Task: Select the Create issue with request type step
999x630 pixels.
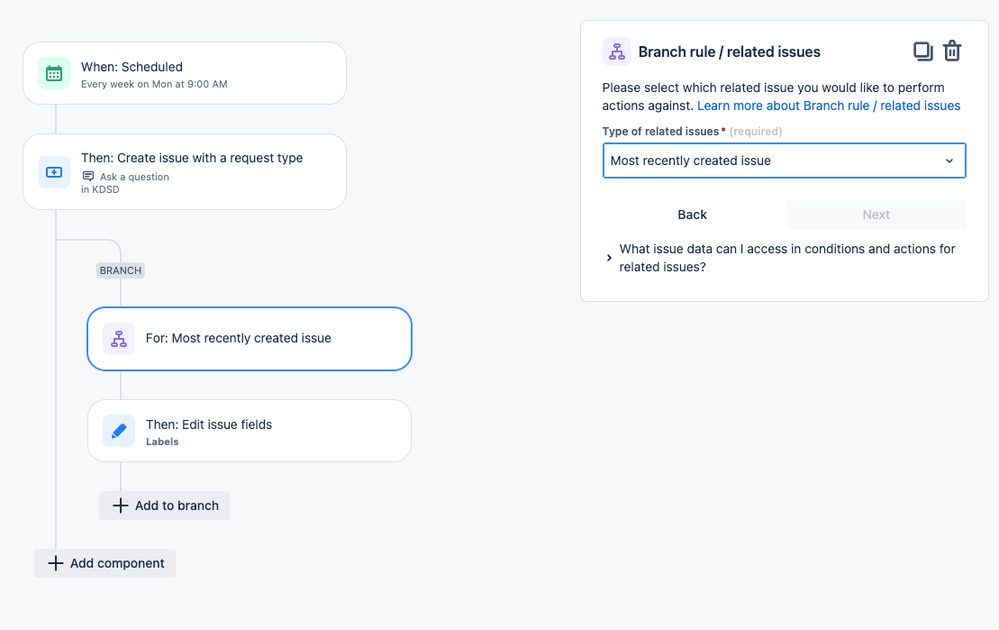Action: pos(200,172)
